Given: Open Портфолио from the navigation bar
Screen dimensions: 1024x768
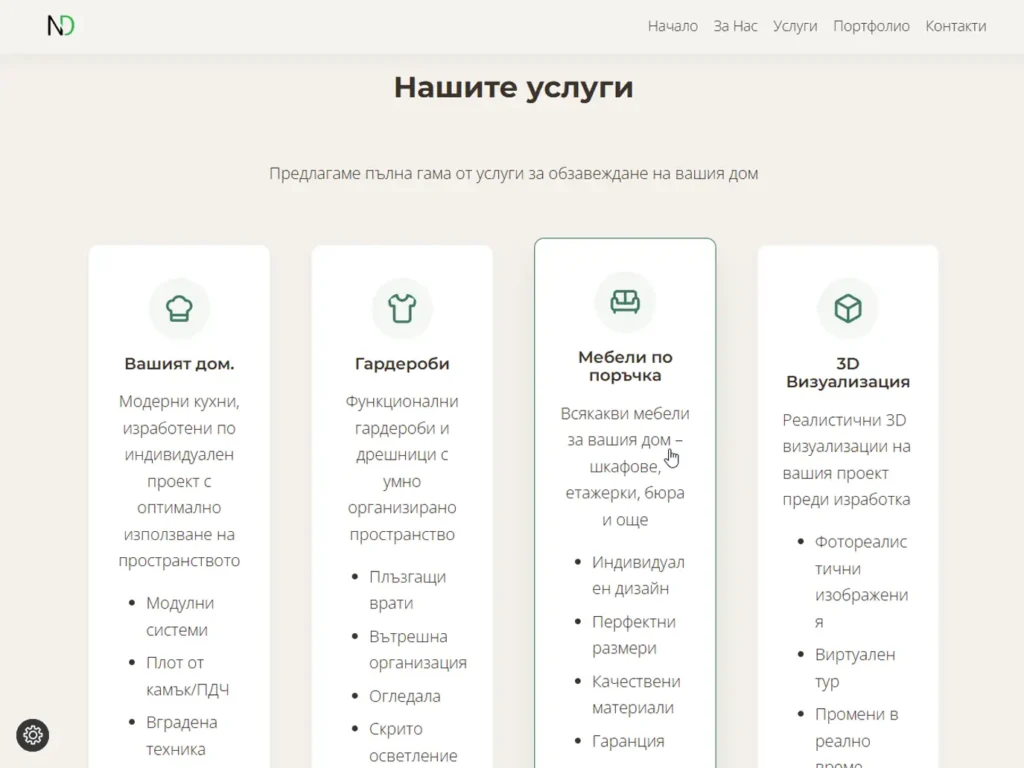Looking at the screenshot, I should (x=871, y=26).
